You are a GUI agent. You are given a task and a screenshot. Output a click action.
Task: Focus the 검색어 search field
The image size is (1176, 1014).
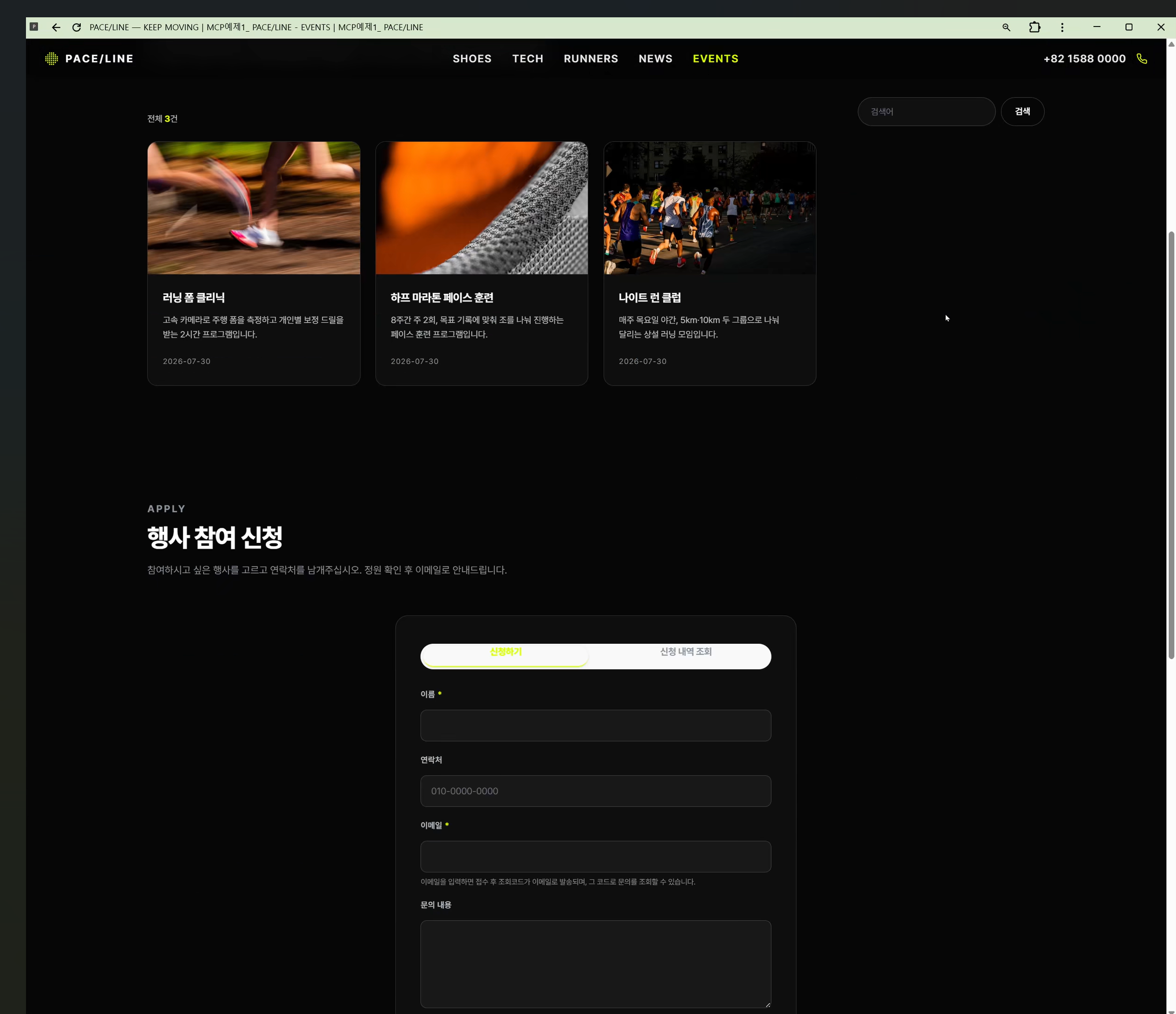click(x=926, y=111)
